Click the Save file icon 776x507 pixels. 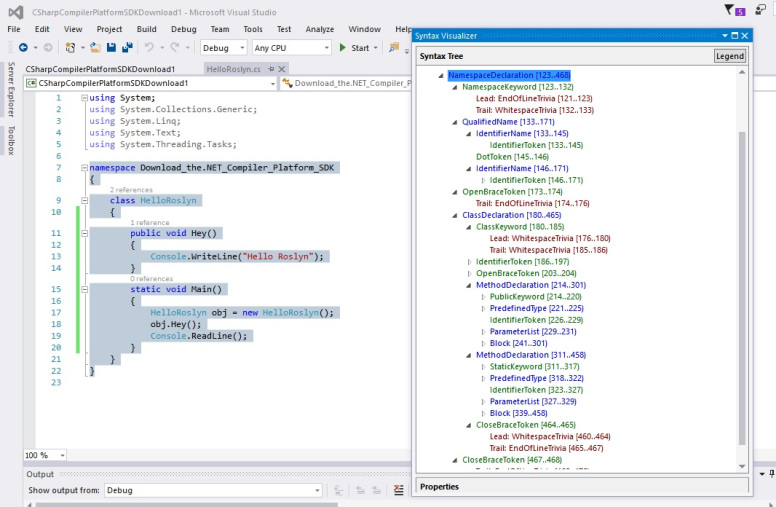pyautogui.click(x=111, y=48)
